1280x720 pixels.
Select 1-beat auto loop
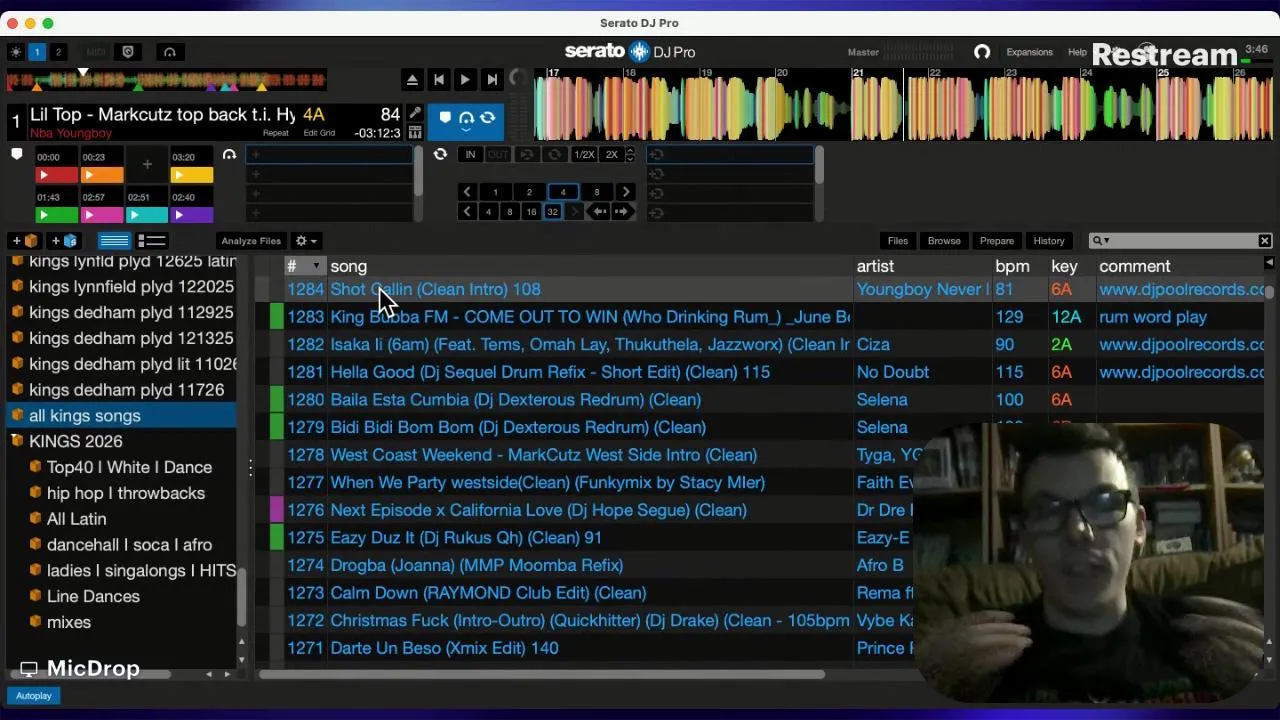pyautogui.click(x=495, y=192)
